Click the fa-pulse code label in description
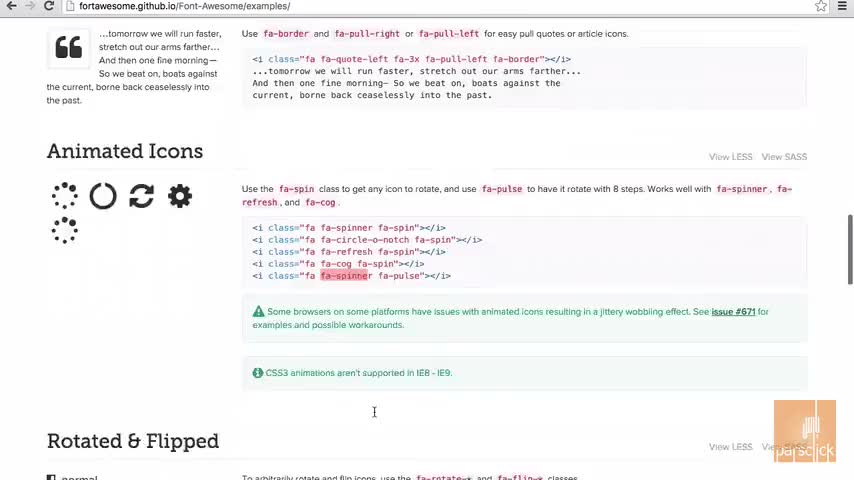Viewport: 854px width, 480px height. pos(502,189)
